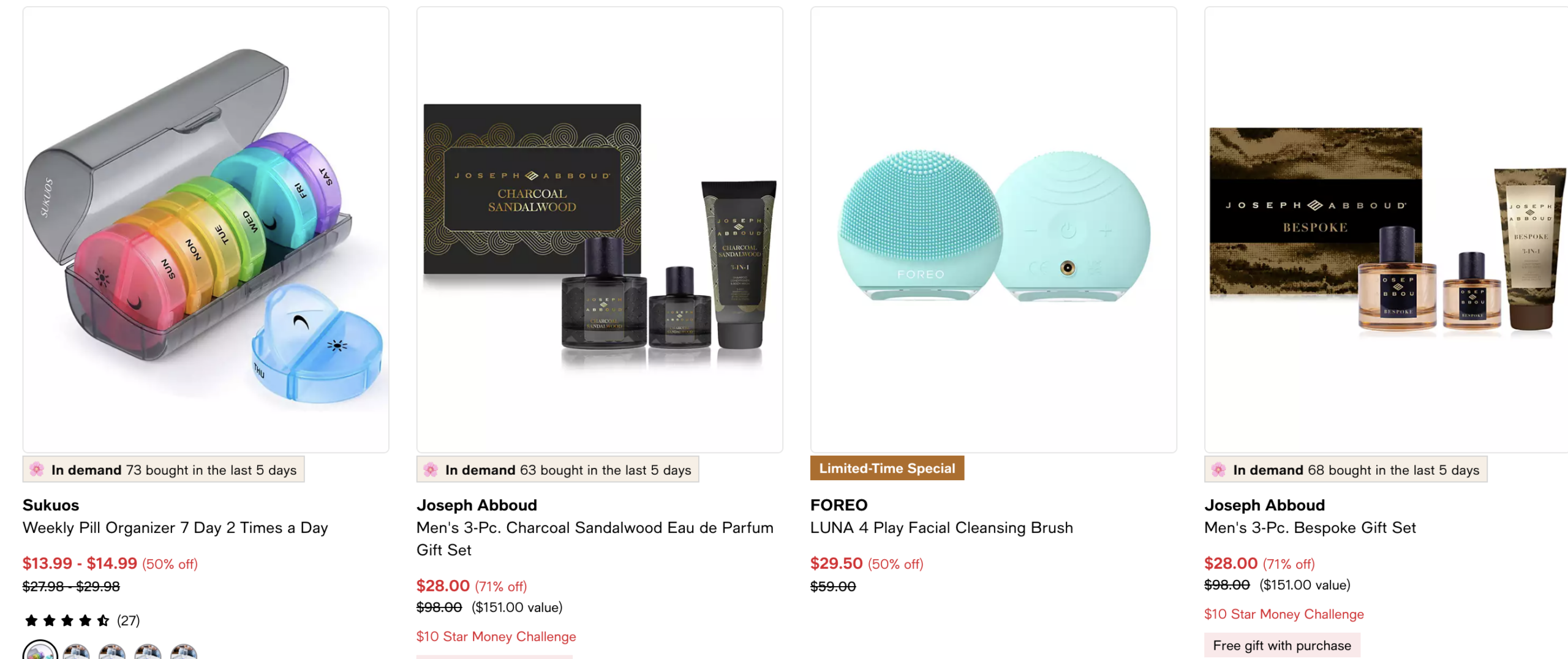Select the third pill organizer color swatch
Image resolution: width=1568 pixels, height=659 pixels.
tap(112, 652)
